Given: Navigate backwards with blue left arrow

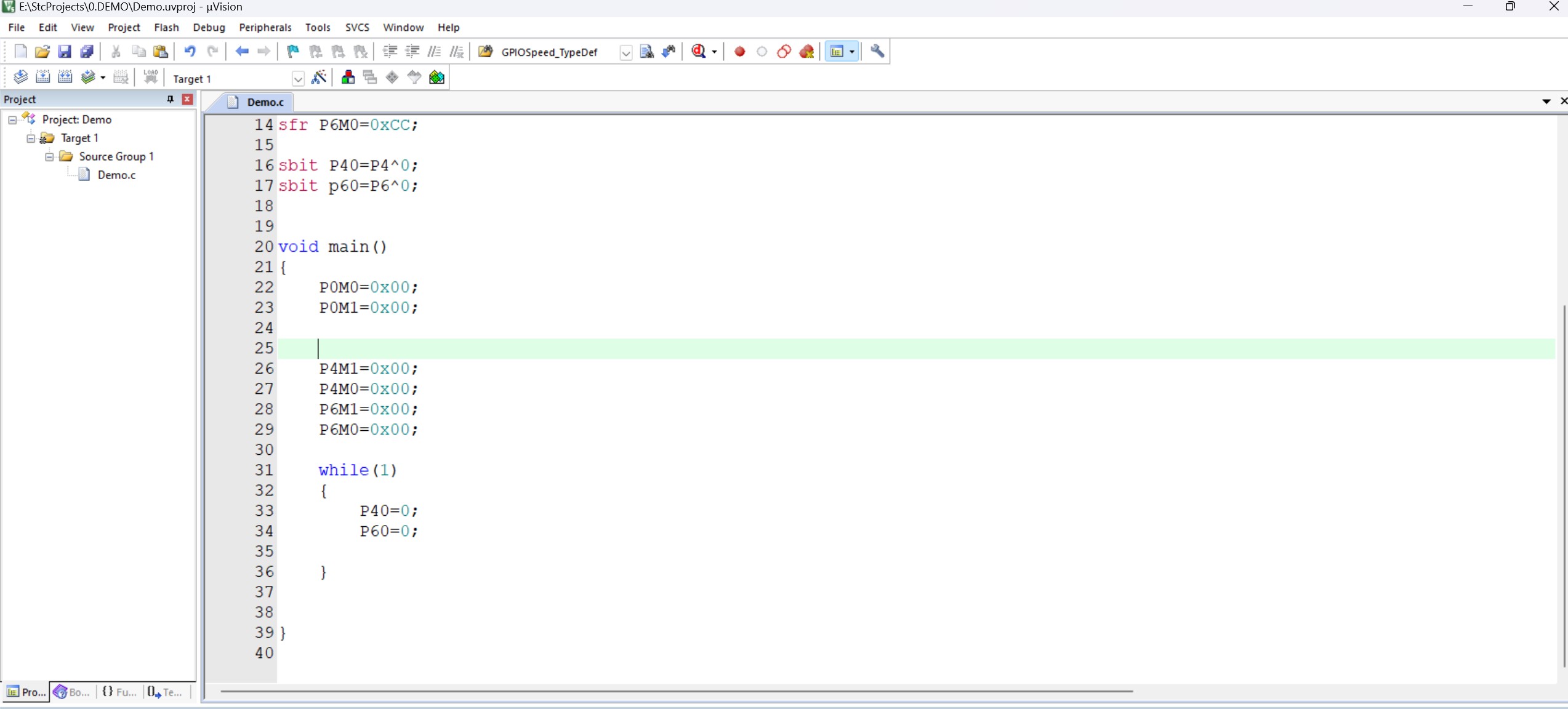Looking at the screenshot, I should click(242, 52).
